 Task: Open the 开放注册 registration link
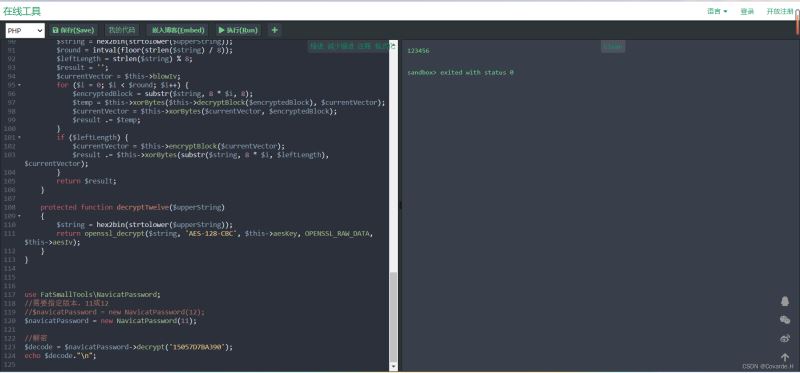(780, 11)
